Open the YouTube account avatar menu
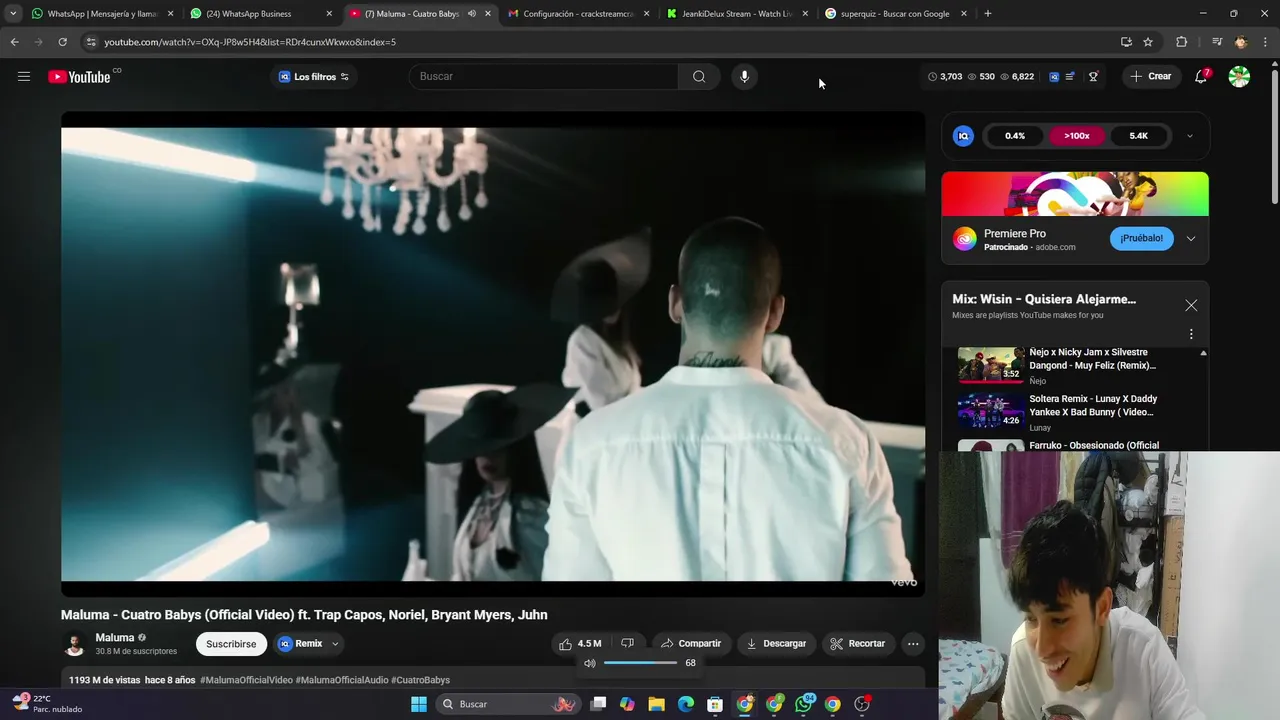Screen dimensions: 1280x720 [1239, 77]
